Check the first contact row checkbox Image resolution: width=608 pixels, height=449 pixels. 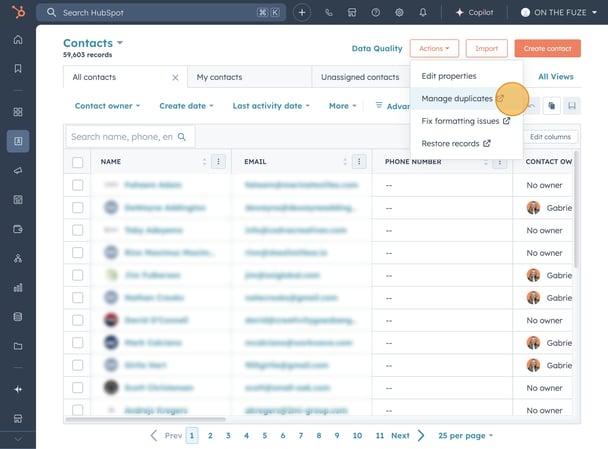pyautogui.click(x=78, y=185)
